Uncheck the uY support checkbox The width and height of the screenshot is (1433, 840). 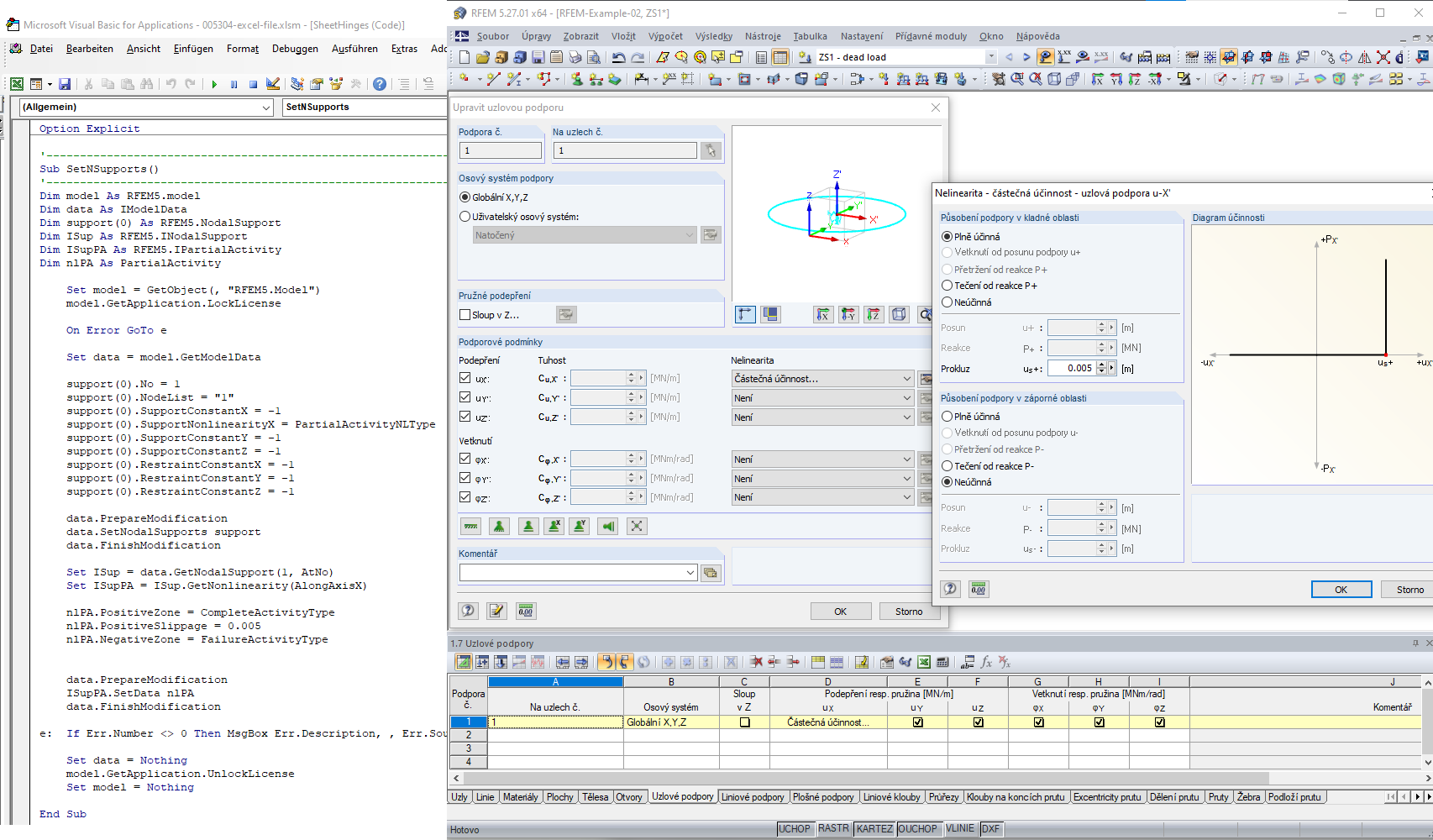tap(465, 397)
